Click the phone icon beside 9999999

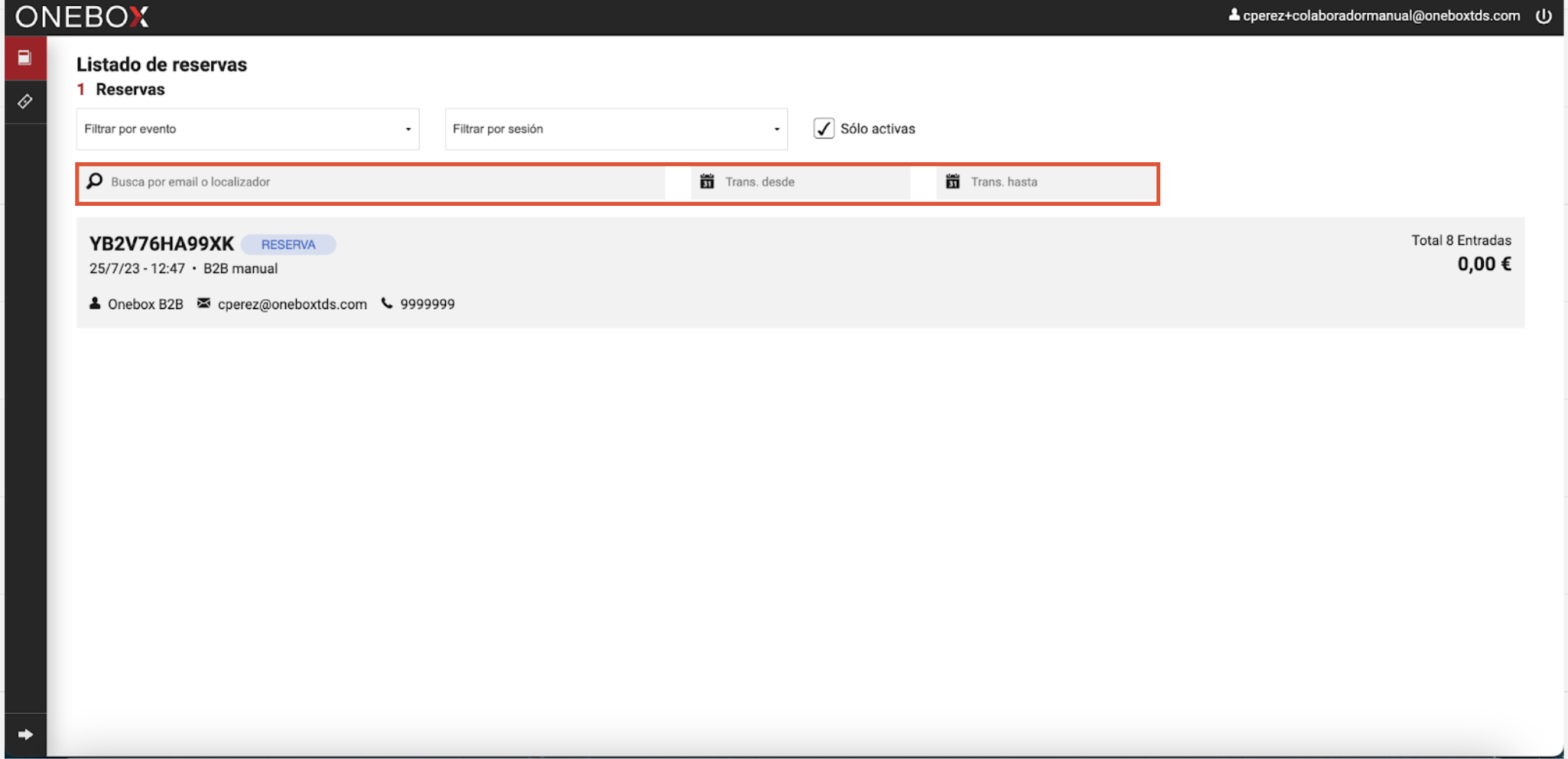pyautogui.click(x=387, y=304)
